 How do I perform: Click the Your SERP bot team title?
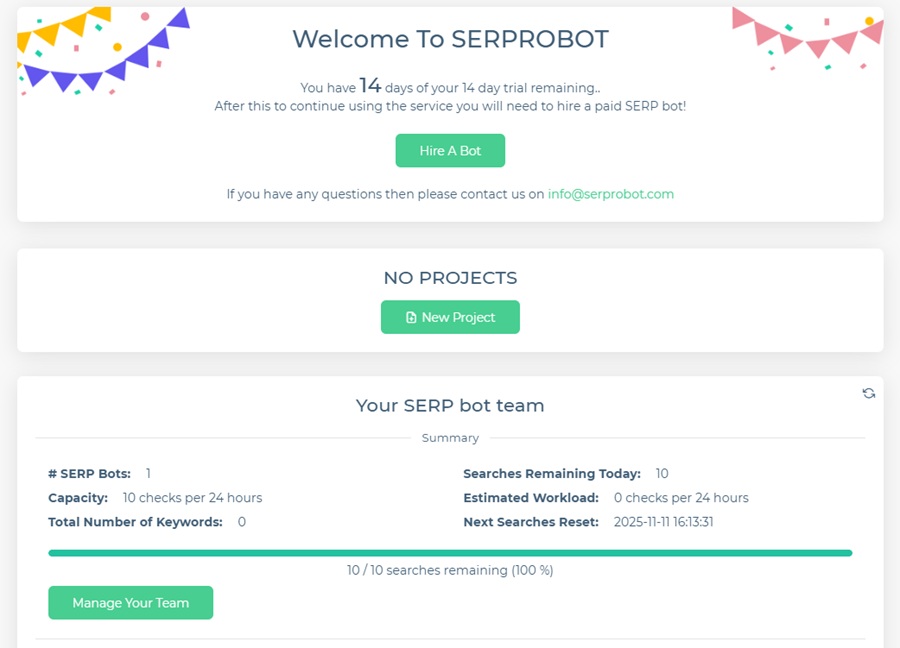coord(450,405)
